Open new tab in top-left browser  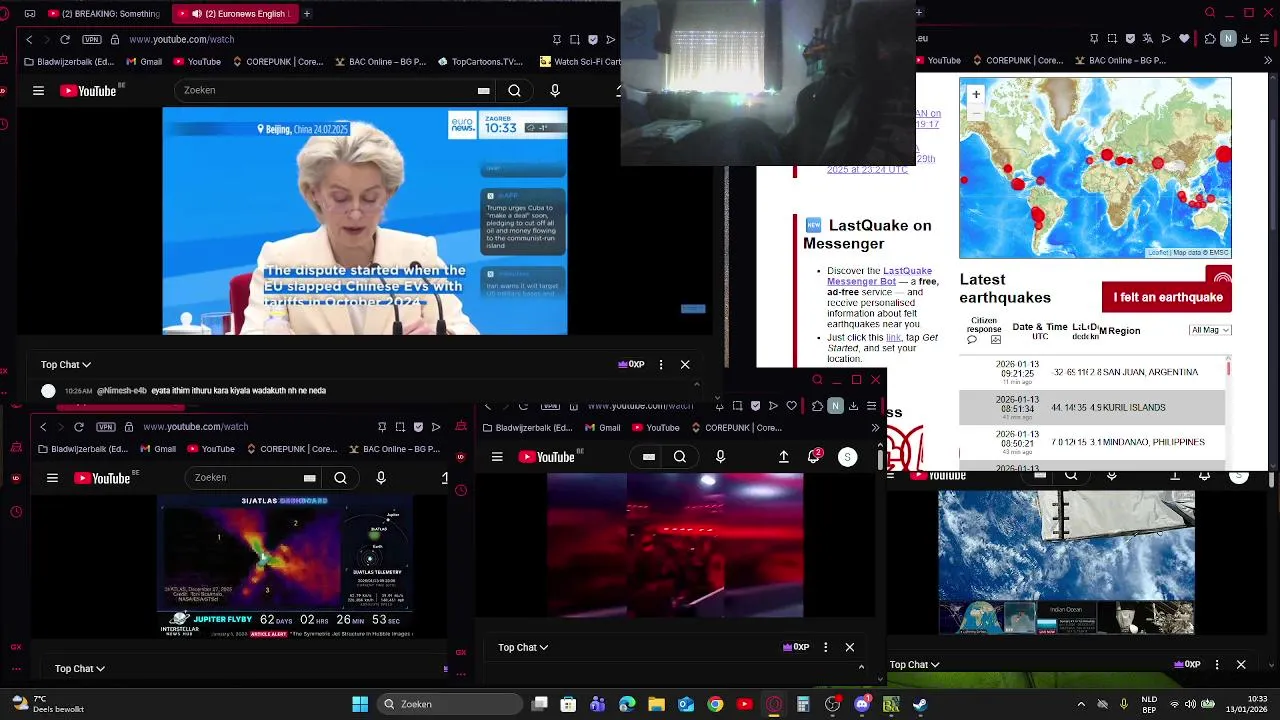(x=307, y=13)
